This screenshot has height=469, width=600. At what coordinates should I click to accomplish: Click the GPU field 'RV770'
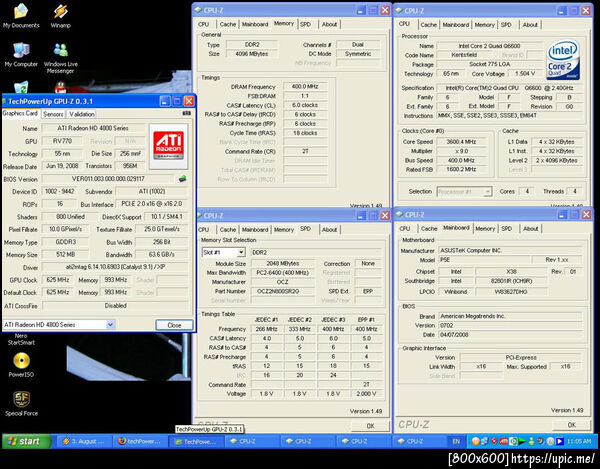tap(62, 141)
